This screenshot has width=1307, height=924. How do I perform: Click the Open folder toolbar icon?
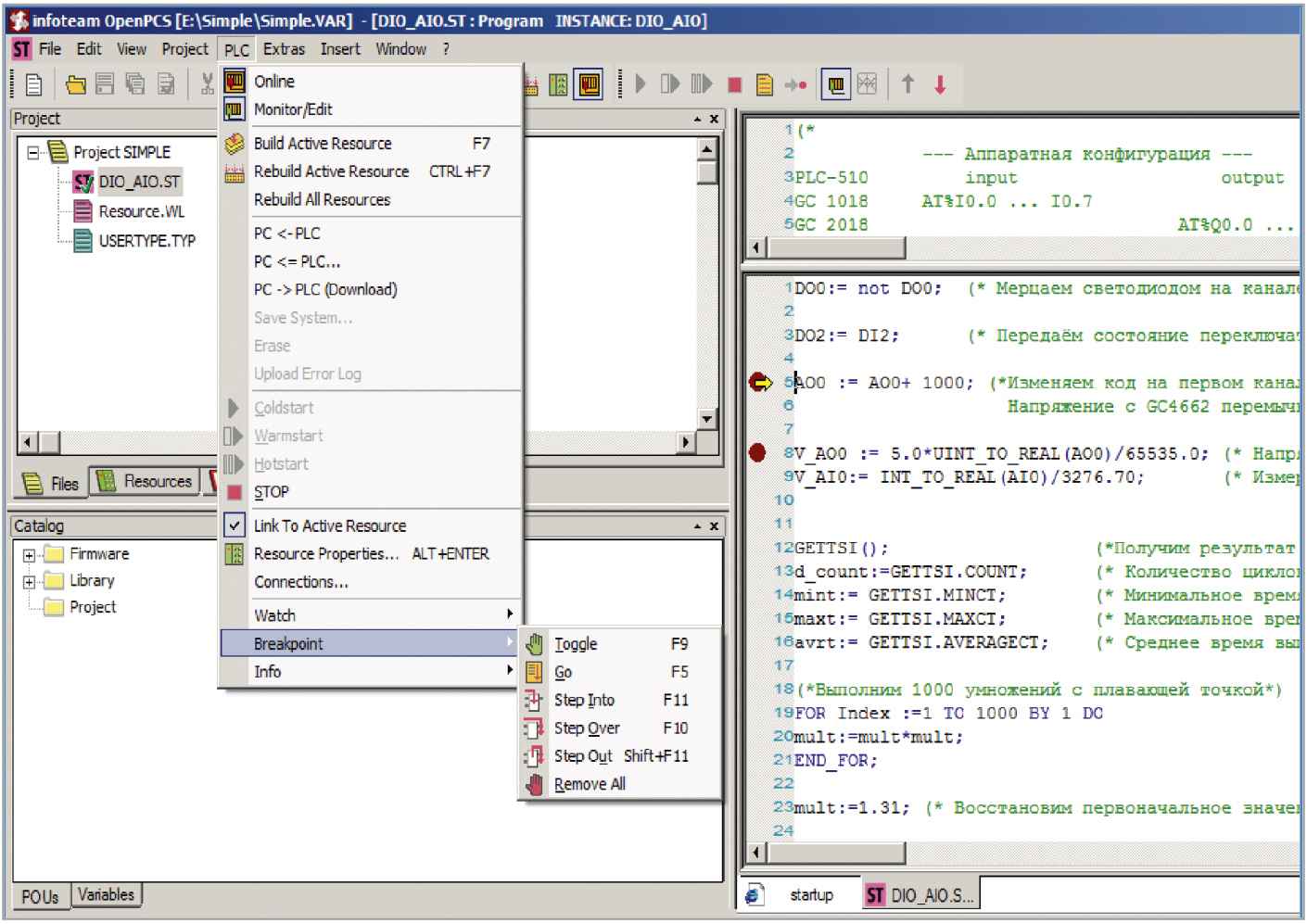tap(75, 85)
